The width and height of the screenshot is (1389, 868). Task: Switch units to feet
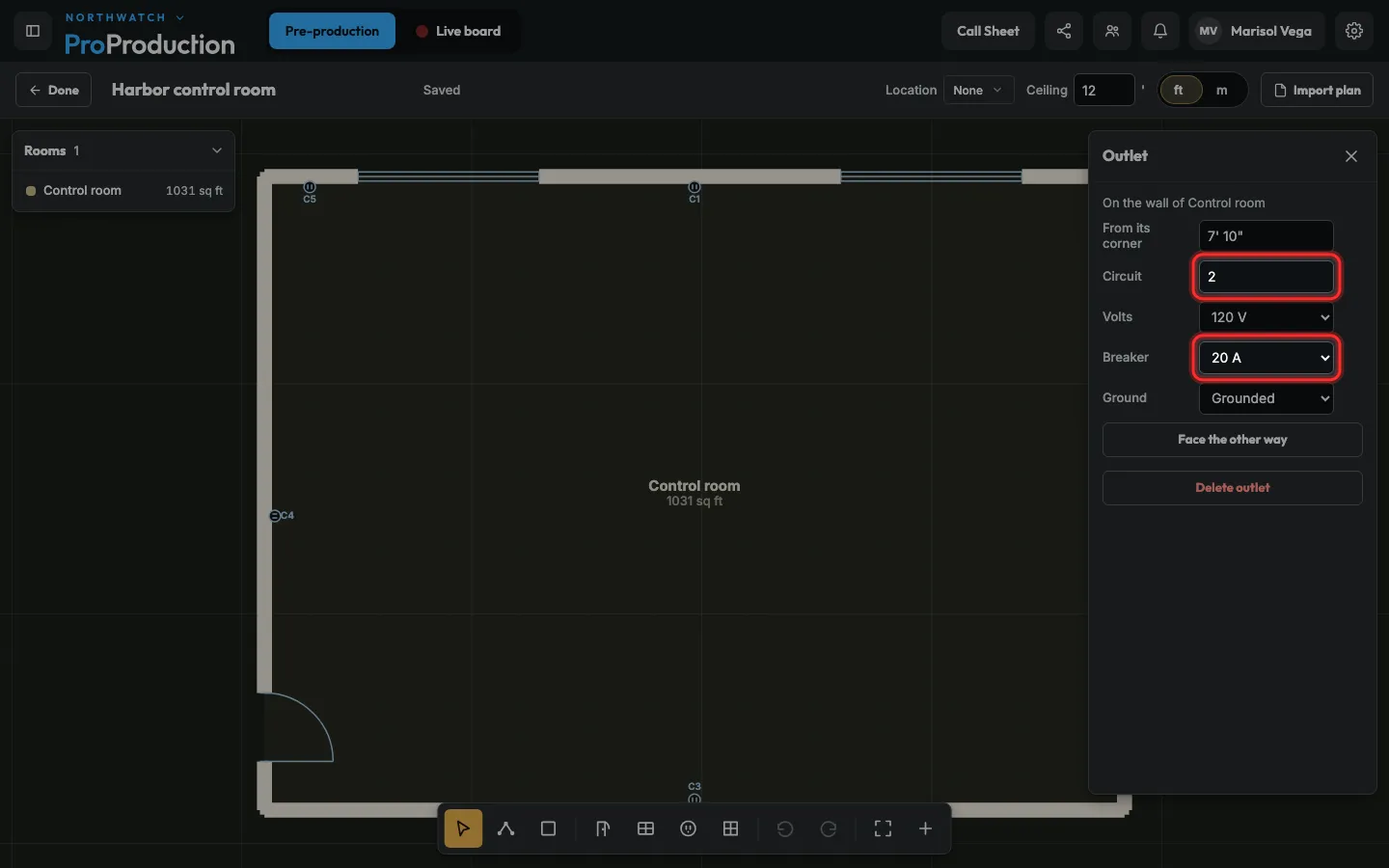click(x=1179, y=90)
